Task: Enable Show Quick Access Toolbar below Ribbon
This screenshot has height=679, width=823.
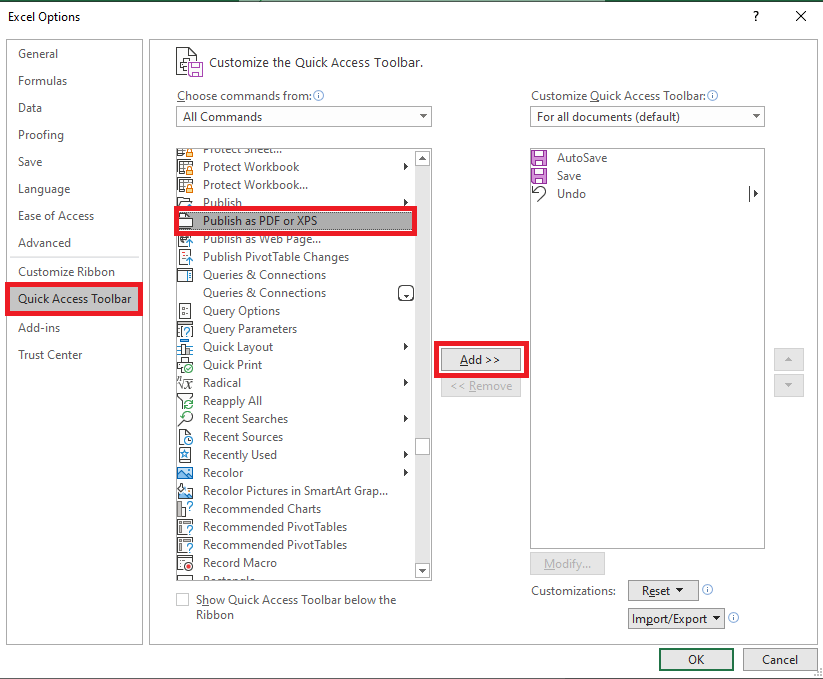Action: pyautogui.click(x=183, y=599)
